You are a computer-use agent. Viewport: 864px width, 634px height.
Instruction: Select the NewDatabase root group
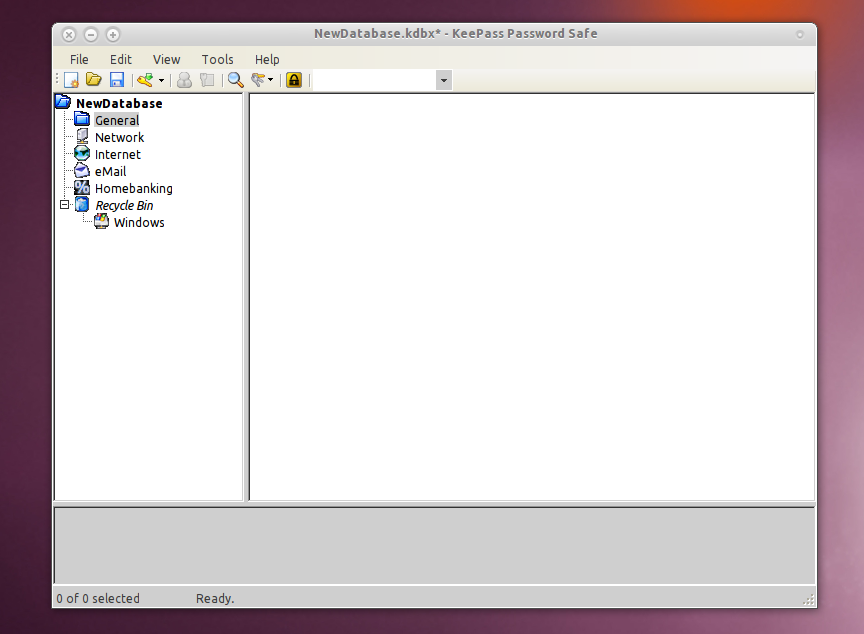pos(119,104)
